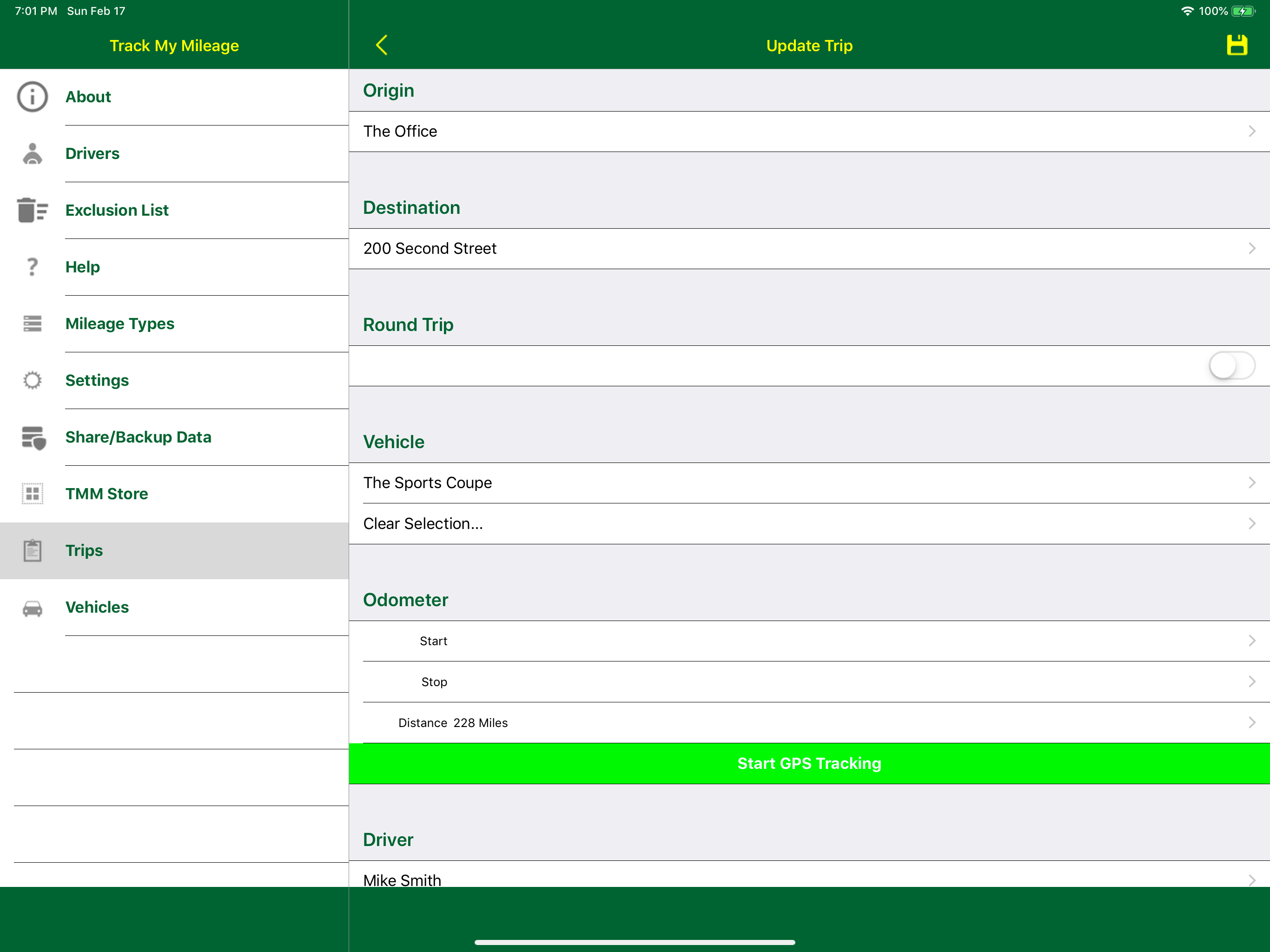The image size is (1270, 952).
Task: Tap the home indicator bar
Action: 635,942
